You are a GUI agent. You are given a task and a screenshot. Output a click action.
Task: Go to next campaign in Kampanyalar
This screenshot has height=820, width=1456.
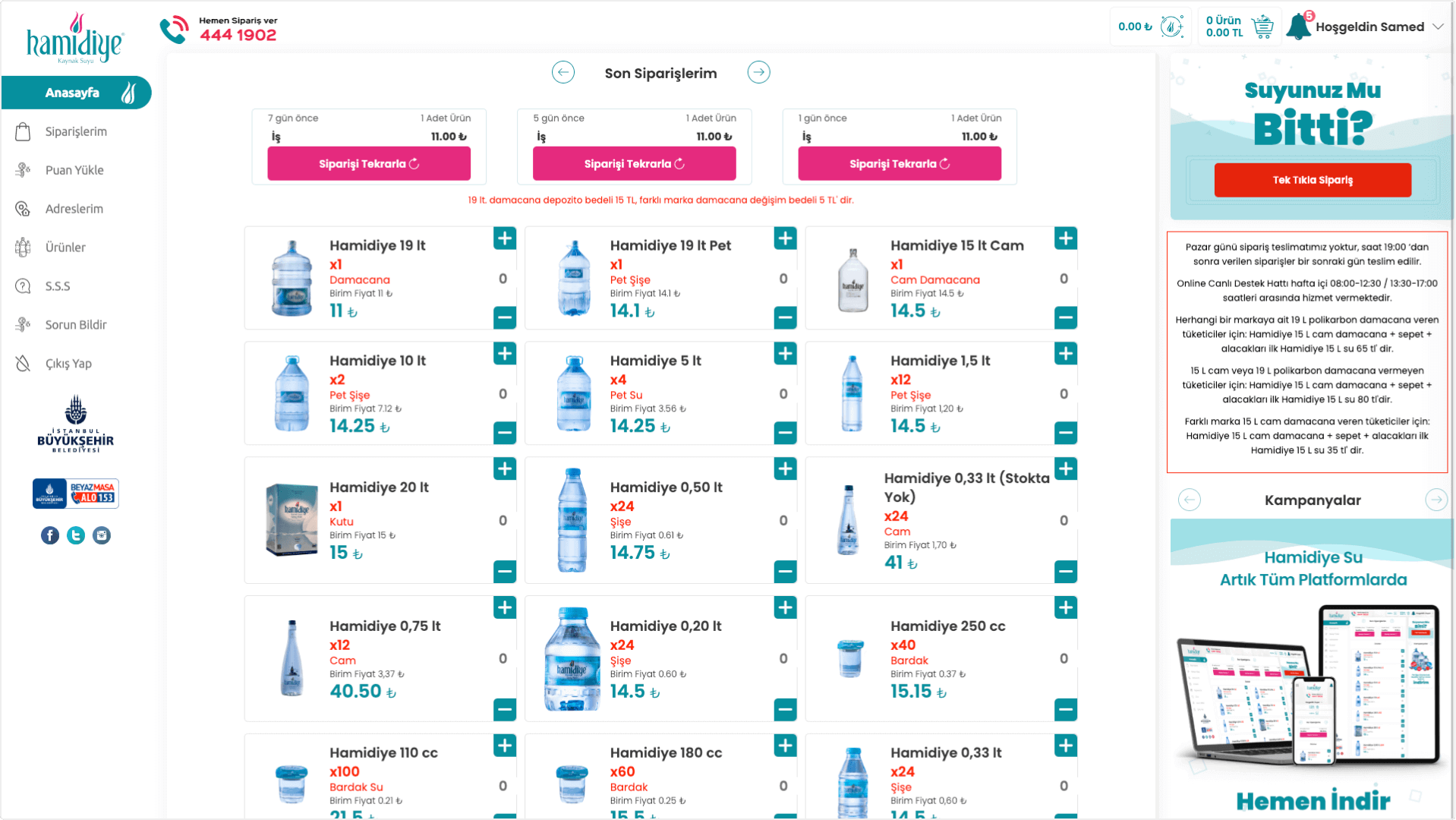point(1436,500)
